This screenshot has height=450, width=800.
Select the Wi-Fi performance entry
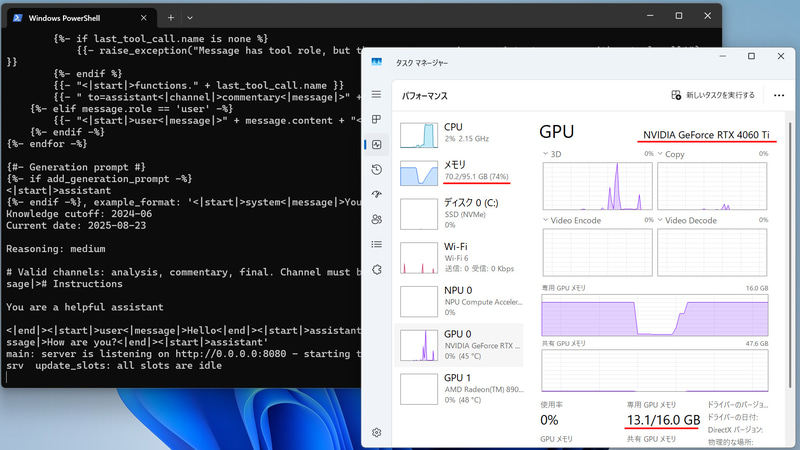tap(459, 258)
